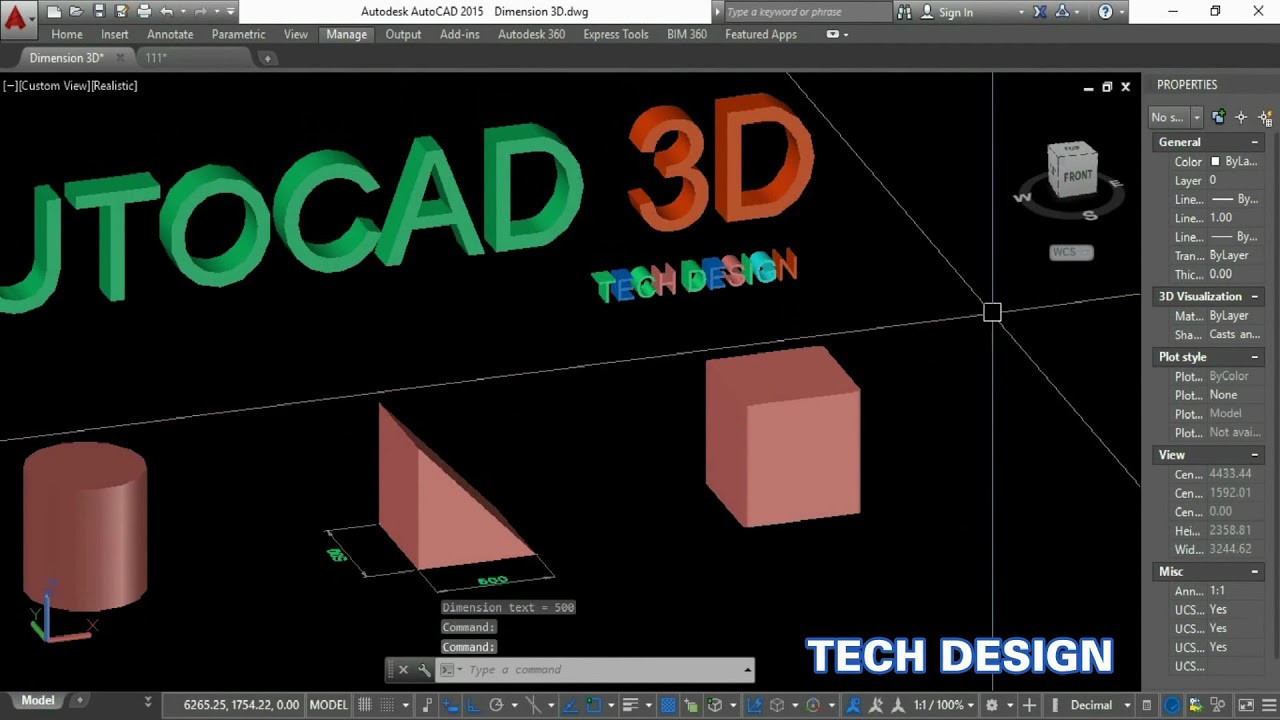This screenshot has width=1280, height=720.
Task: Open the Insert ribbon tab
Action: [115, 34]
